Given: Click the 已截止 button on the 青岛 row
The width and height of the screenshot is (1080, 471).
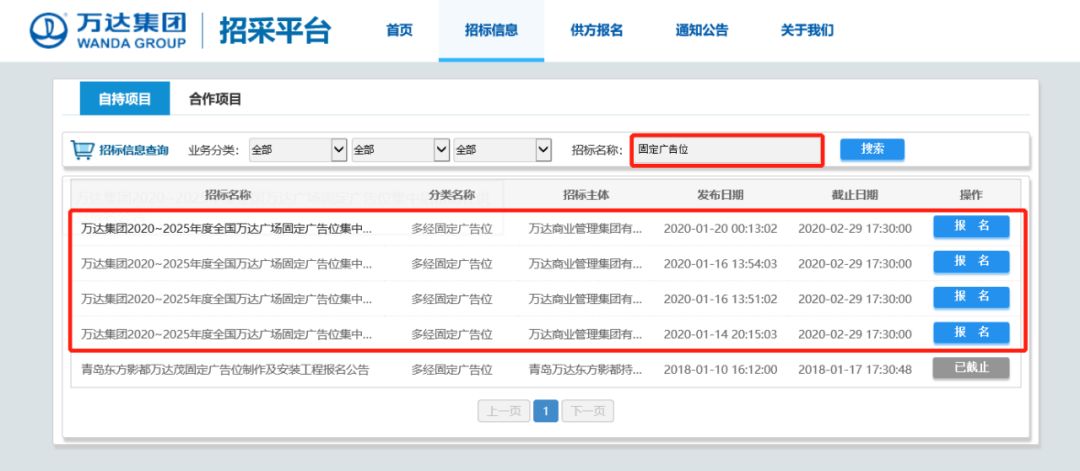Looking at the screenshot, I should [971, 368].
